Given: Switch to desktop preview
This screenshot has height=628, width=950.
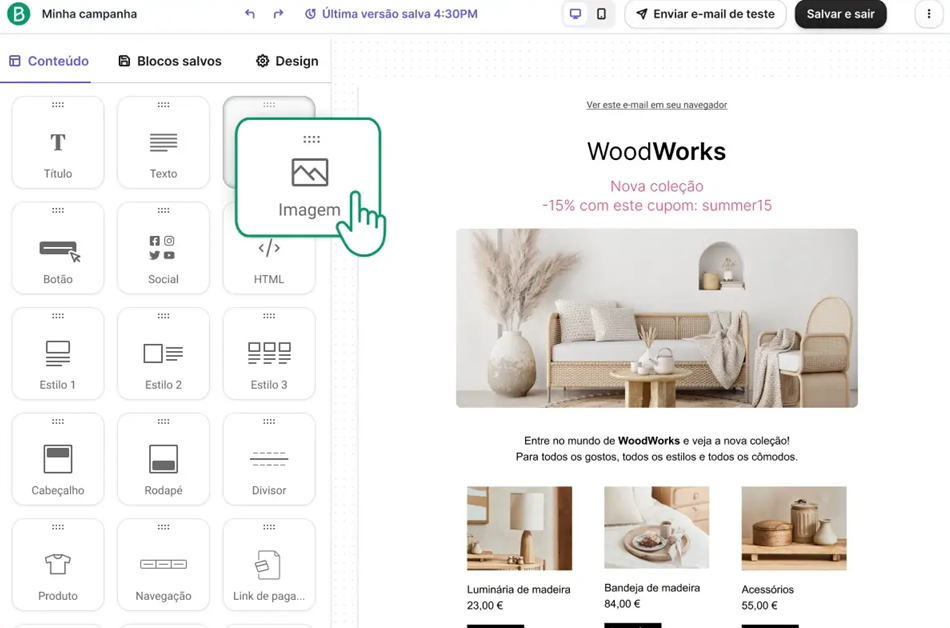Looking at the screenshot, I should click(x=576, y=14).
